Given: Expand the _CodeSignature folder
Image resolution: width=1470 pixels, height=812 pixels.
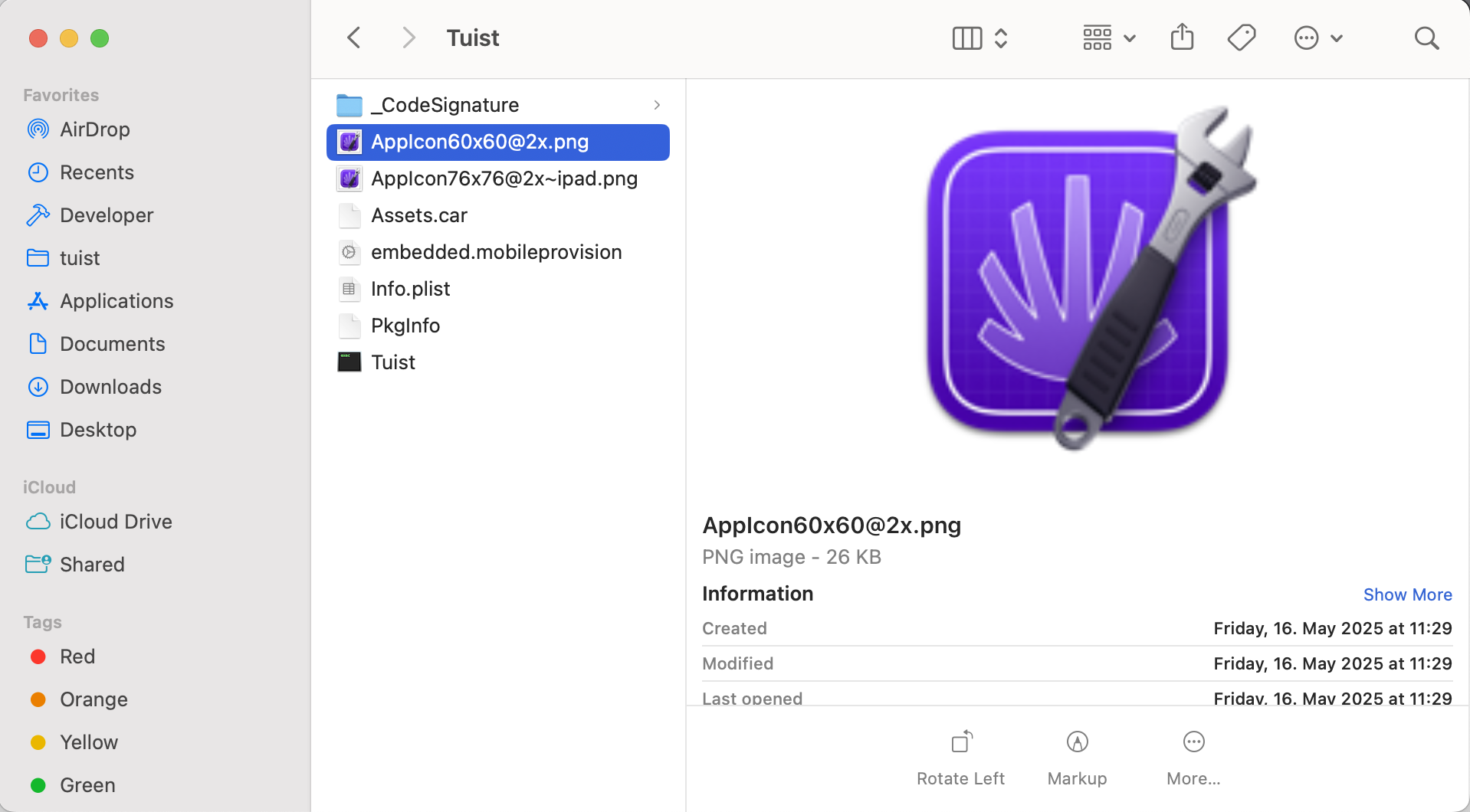Looking at the screenshot, I should (x=657, y=105).
